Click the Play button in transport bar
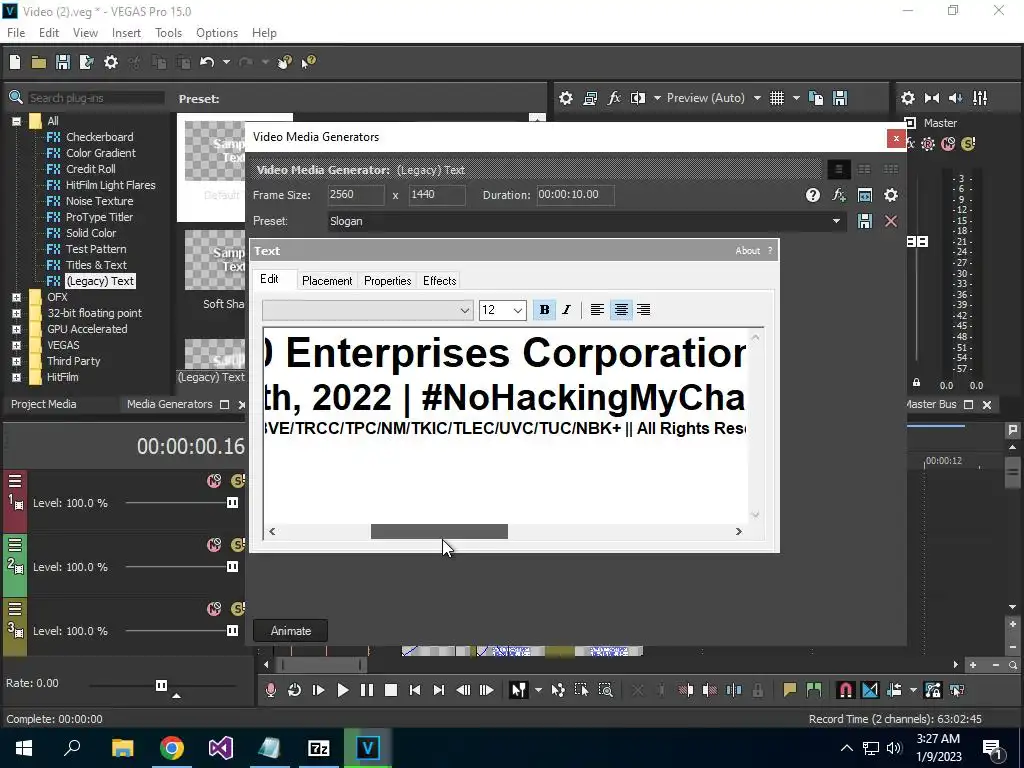This screenshot has width=1024, height=768. click(342, 690)
